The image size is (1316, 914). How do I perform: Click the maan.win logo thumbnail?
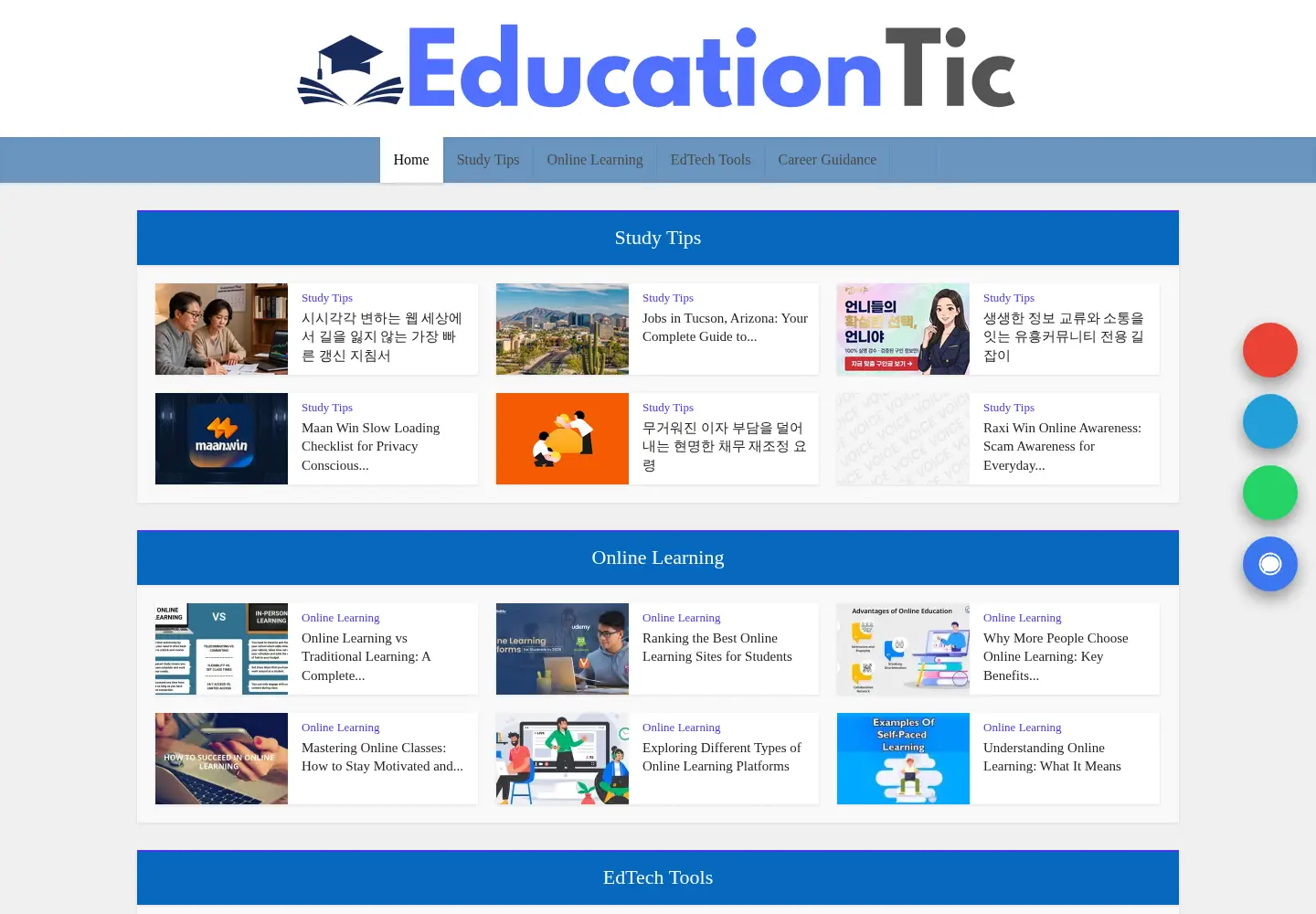pos(221,439)
